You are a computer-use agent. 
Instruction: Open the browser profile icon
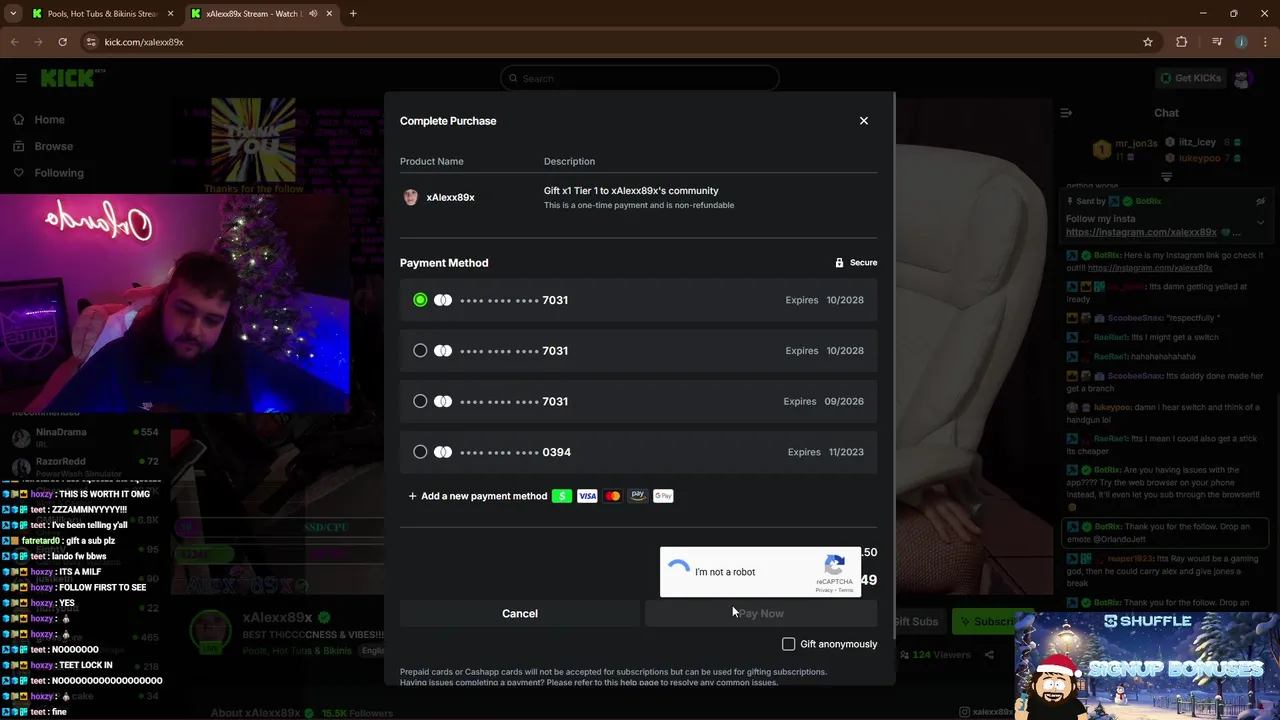(x=1241, y=42)
